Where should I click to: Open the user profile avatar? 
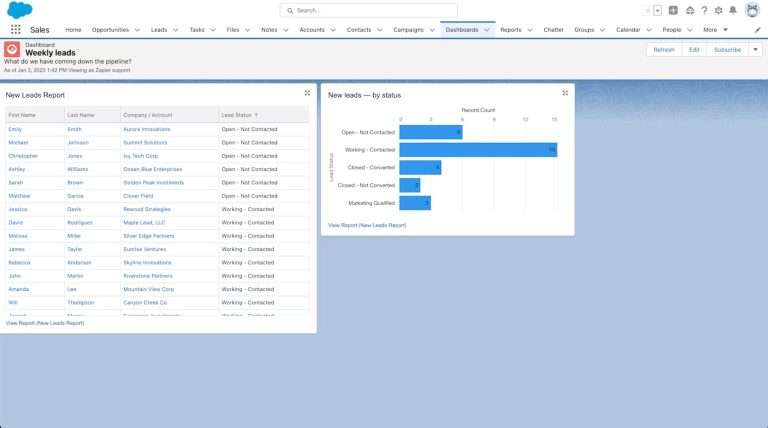pyautogui.click(x=752, y=10)
